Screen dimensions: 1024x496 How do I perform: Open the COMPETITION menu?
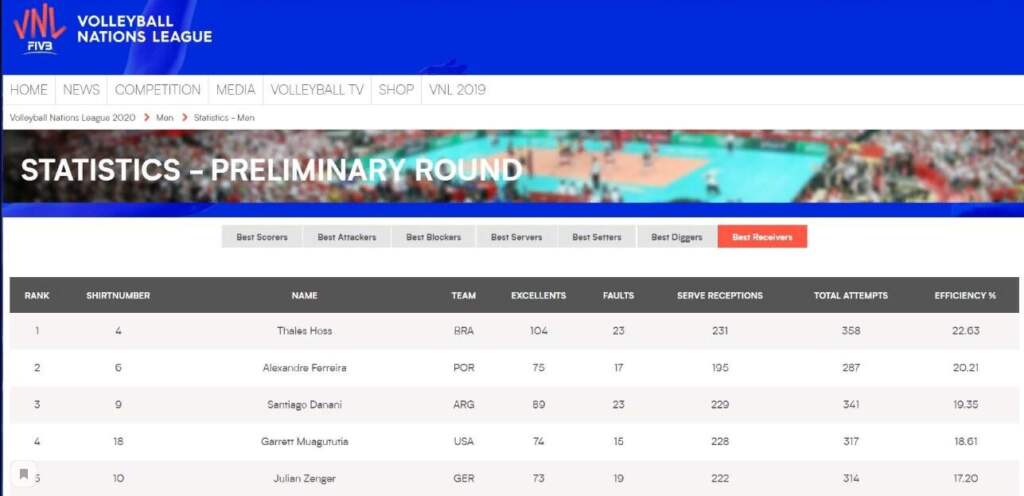(158, 90)
